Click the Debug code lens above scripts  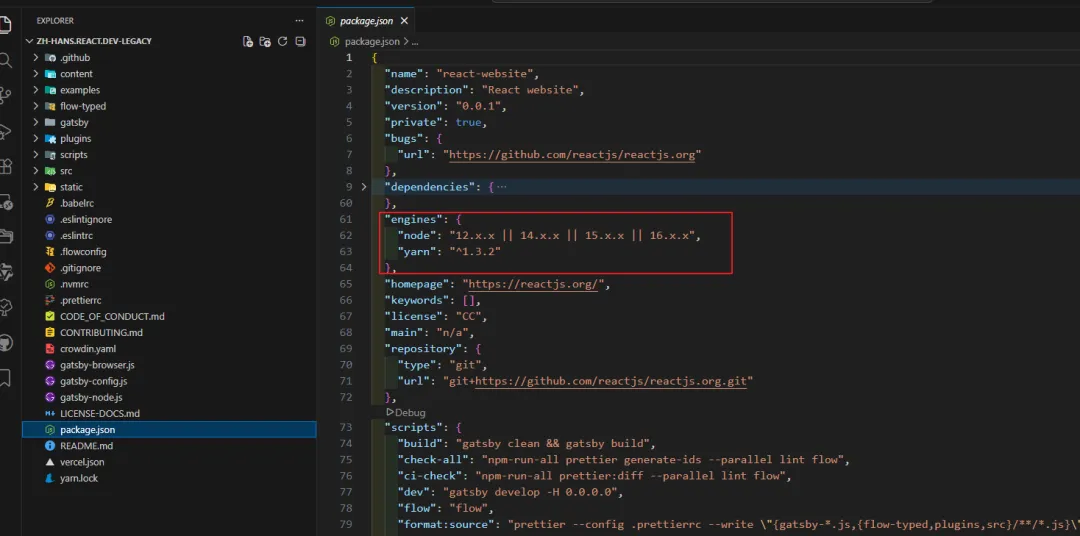pyautogui.click(x=406, y=413)
